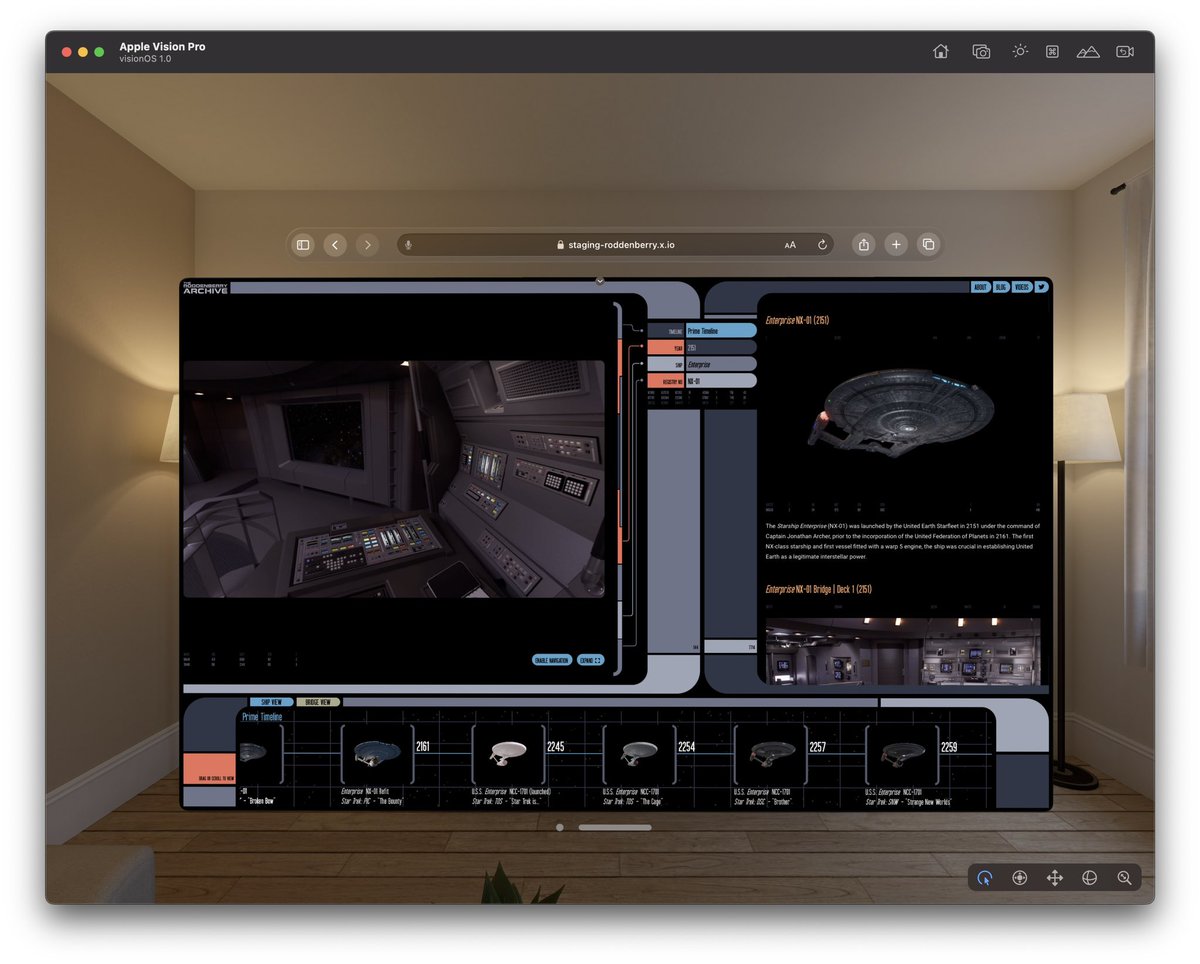Open the AA reader text options
Screen dimensions: 1200x964
coord(790,244)
